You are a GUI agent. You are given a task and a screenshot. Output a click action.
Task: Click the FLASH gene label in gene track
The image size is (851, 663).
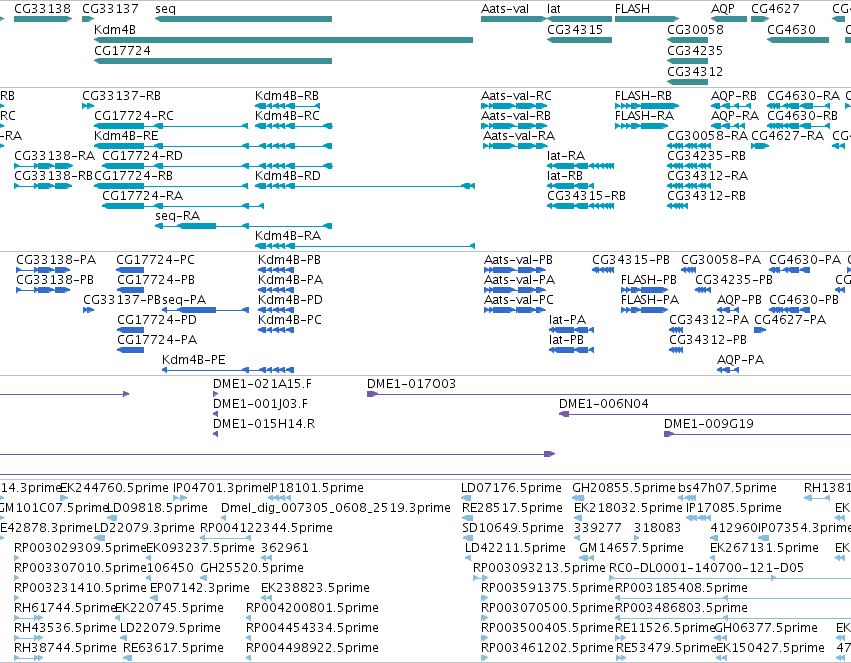point(632,9)
